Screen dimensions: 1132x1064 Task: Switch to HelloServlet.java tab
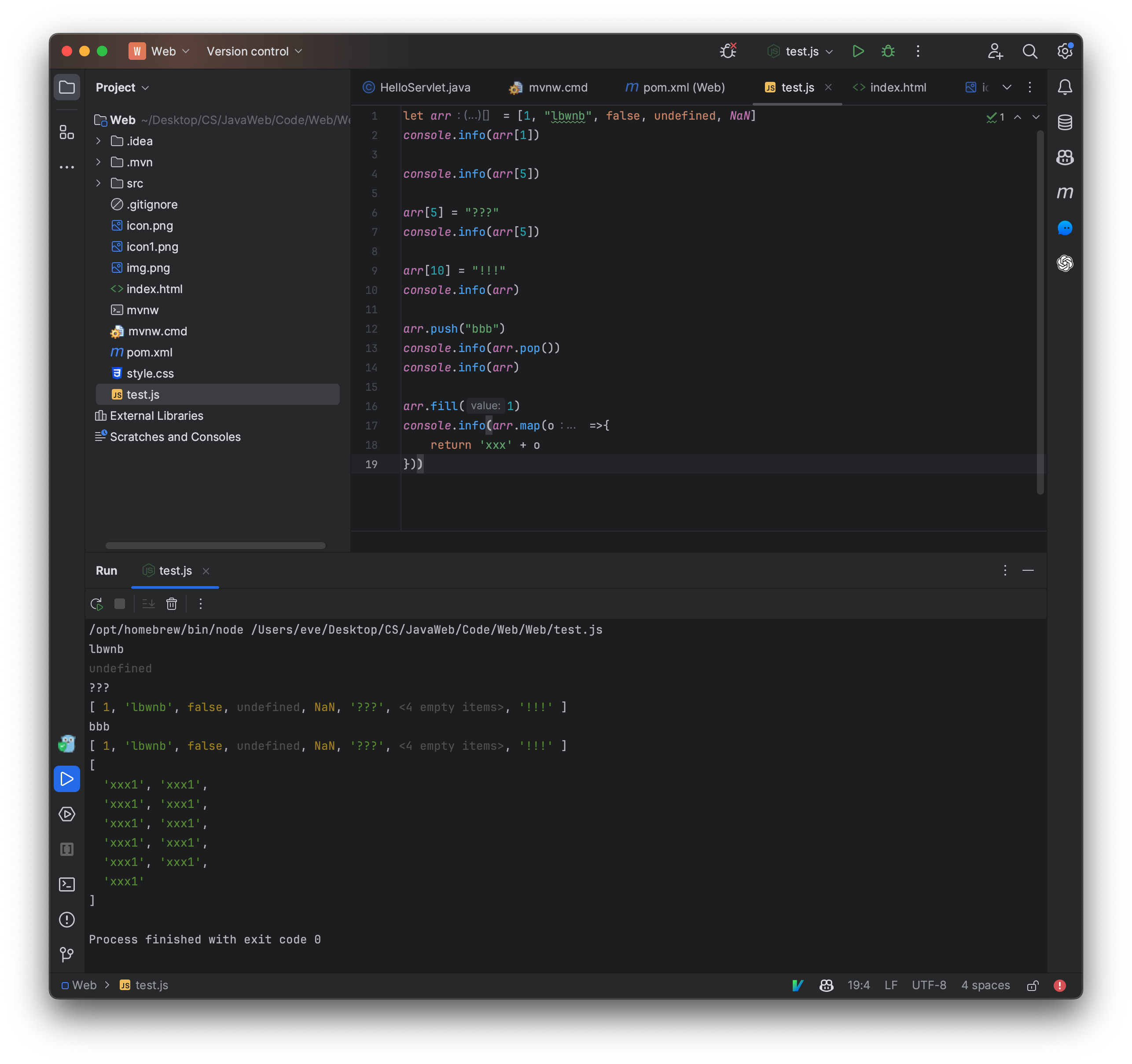click(417, 87)
